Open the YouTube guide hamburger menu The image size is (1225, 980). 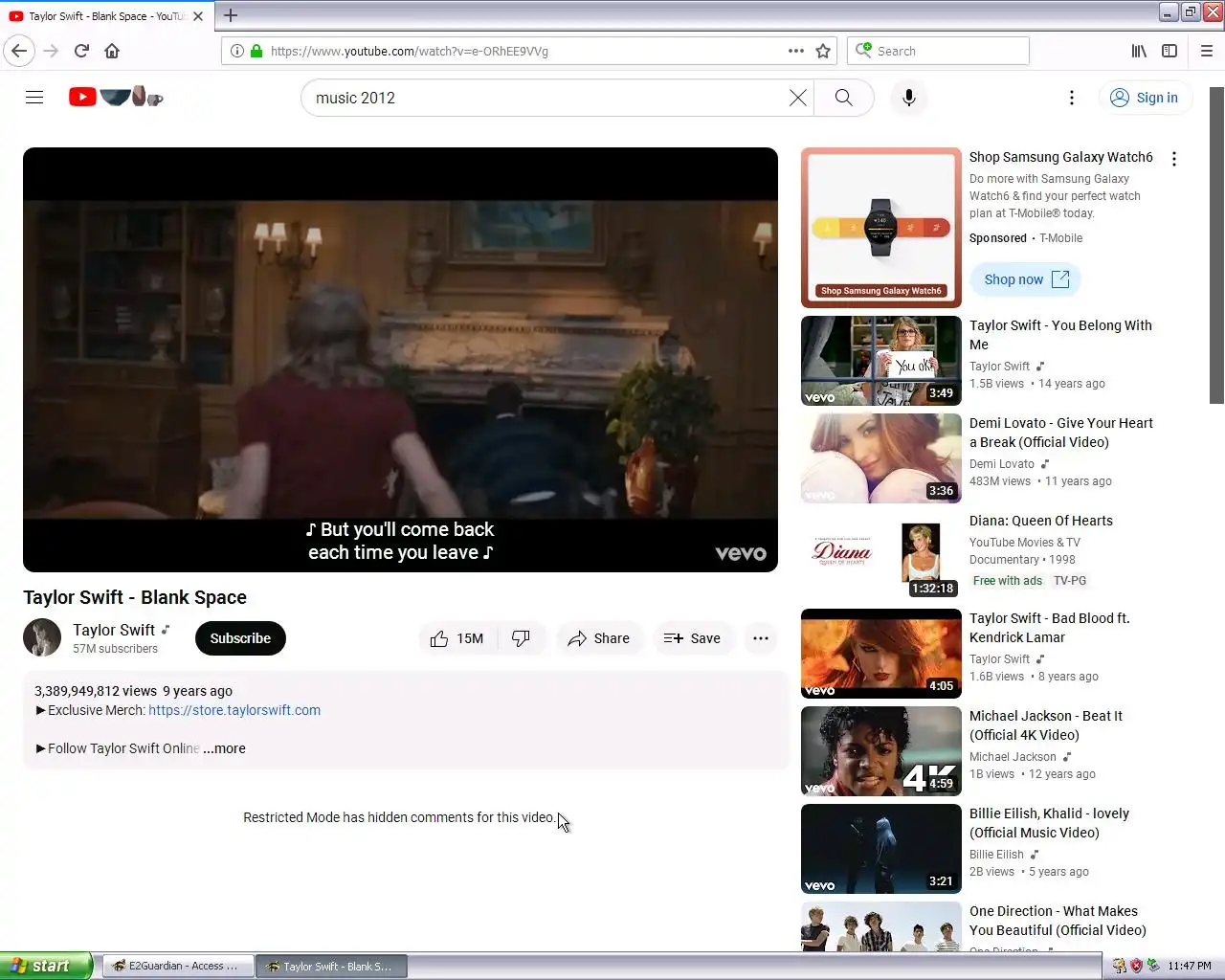pos(34,98)
